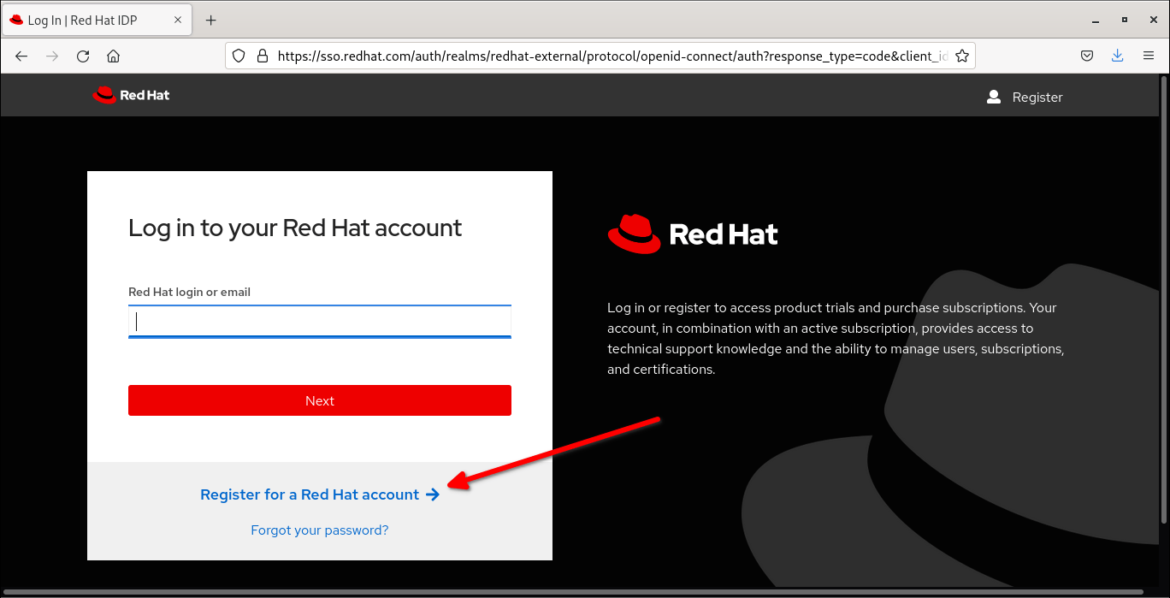The image size is (1170, 598).
Task: Go to the browser home page
Action: [113, 55]
